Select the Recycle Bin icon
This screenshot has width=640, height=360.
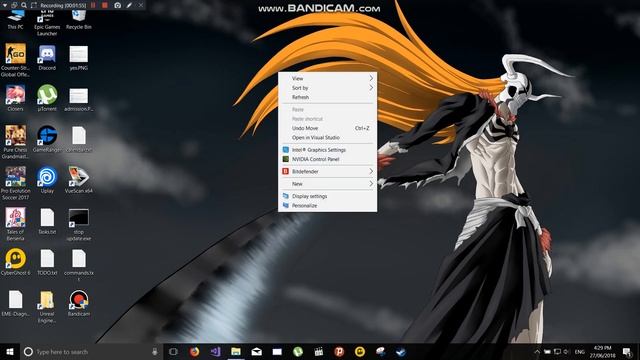(78, 20)
